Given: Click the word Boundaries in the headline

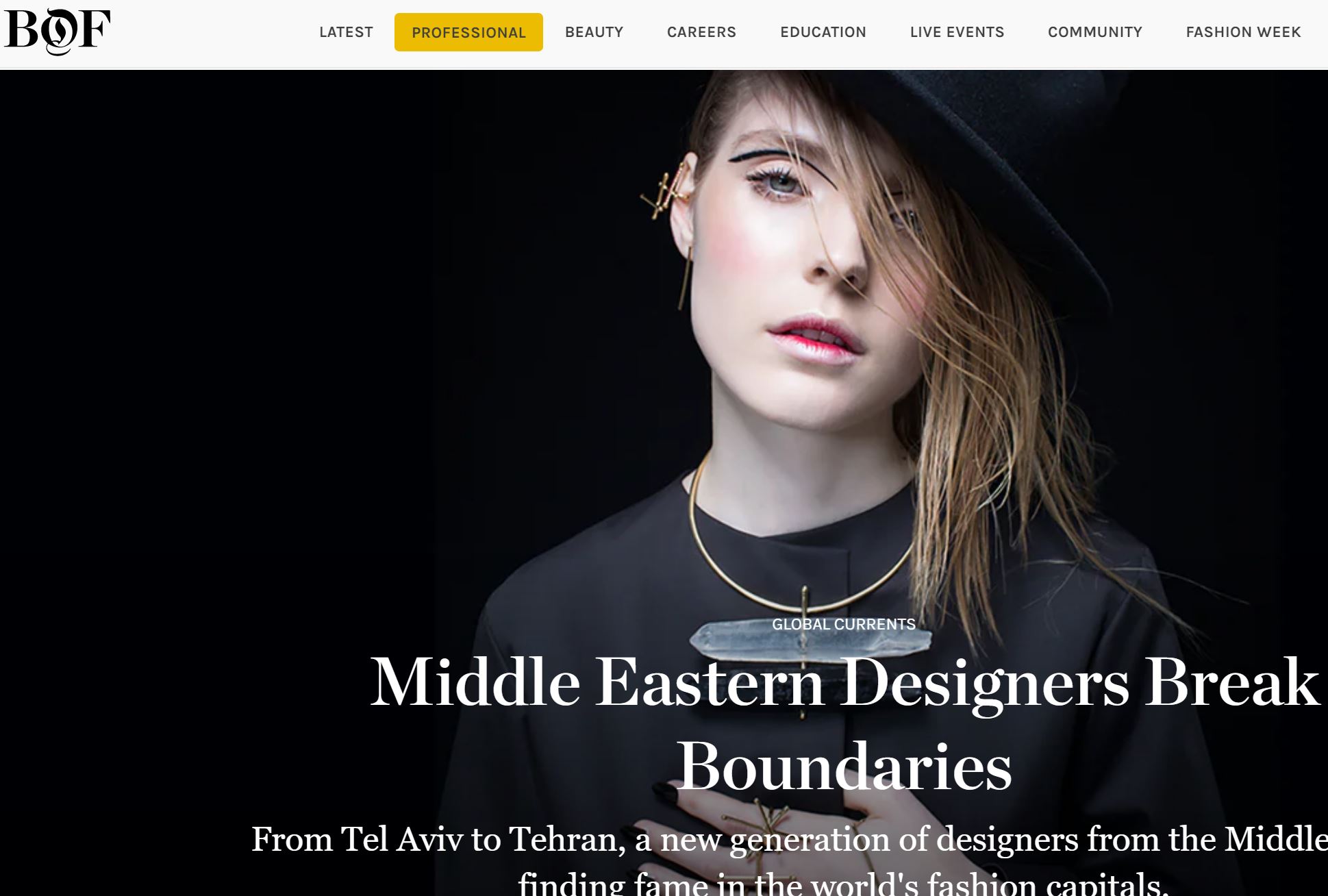Looking at the screenshot, I should tap(844, 766).
